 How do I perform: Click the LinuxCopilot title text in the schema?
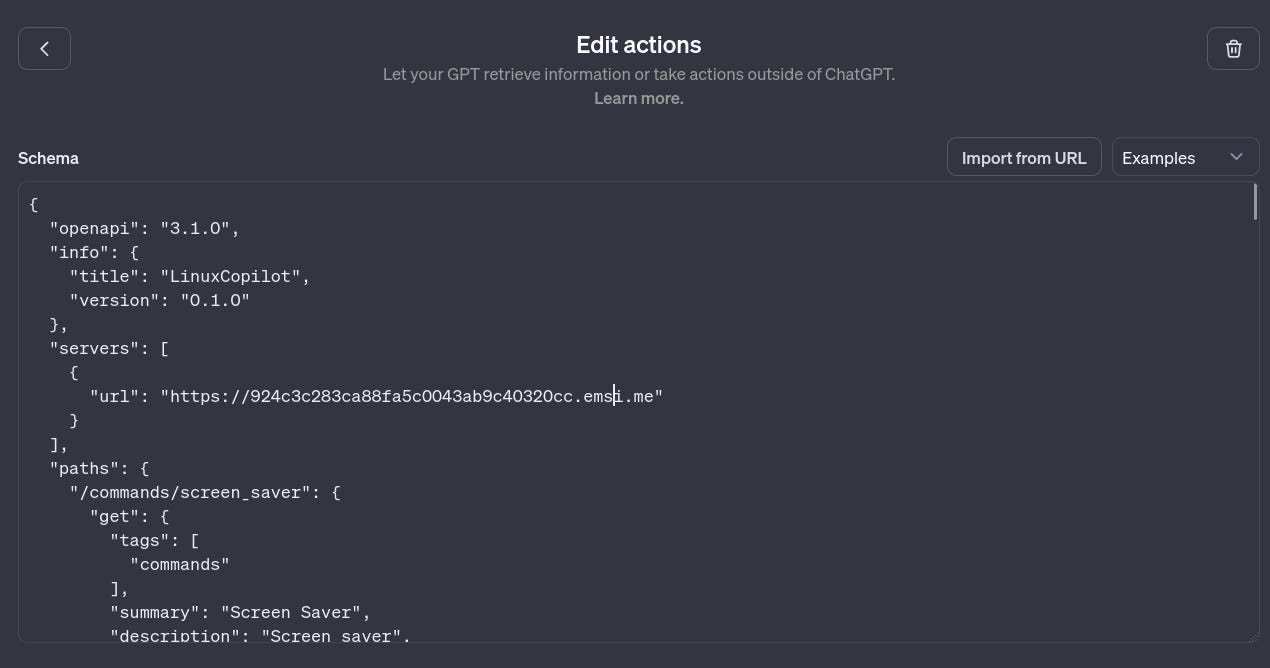[235, 276]
